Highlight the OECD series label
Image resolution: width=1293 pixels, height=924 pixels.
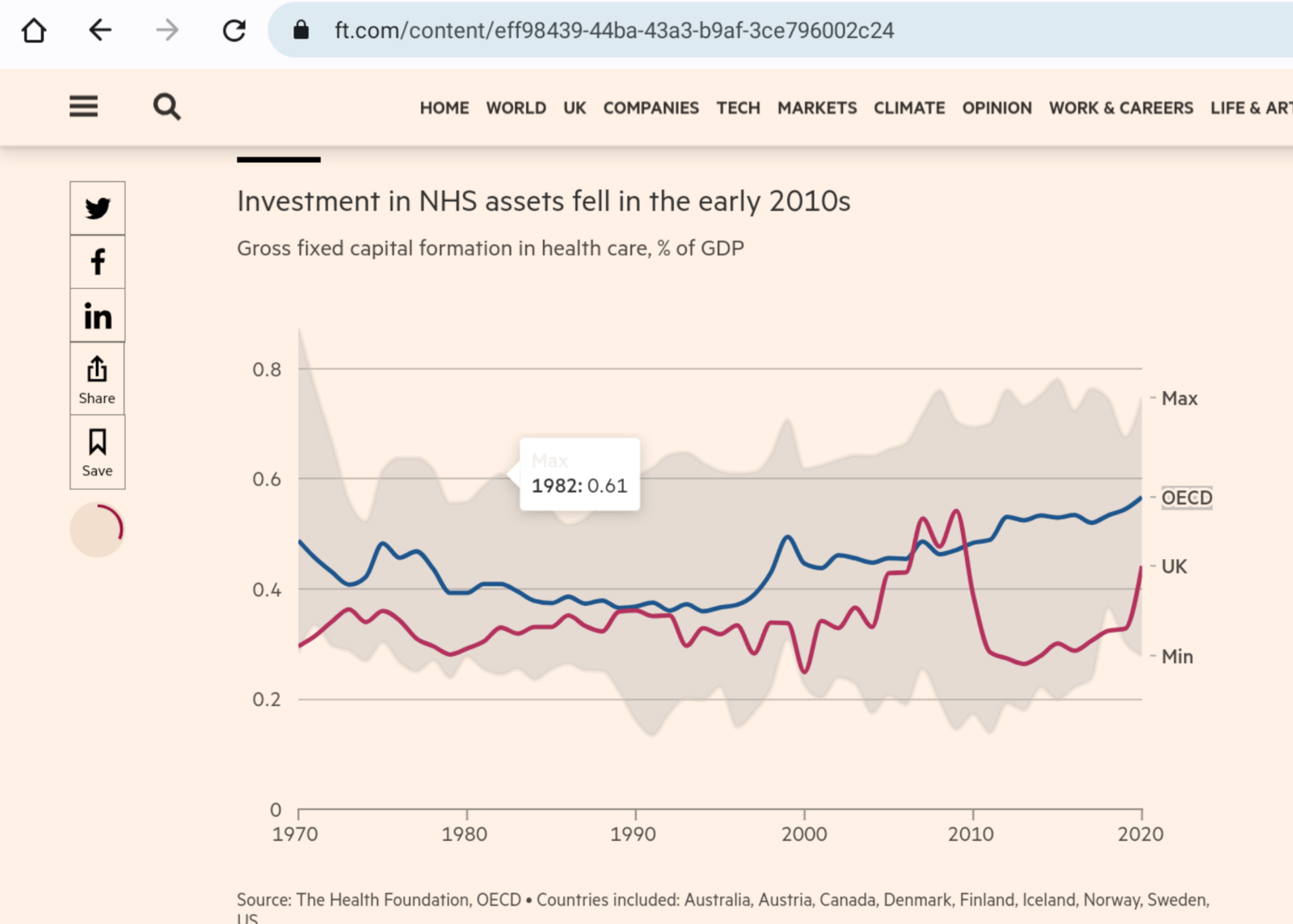tap(1186, 498)
